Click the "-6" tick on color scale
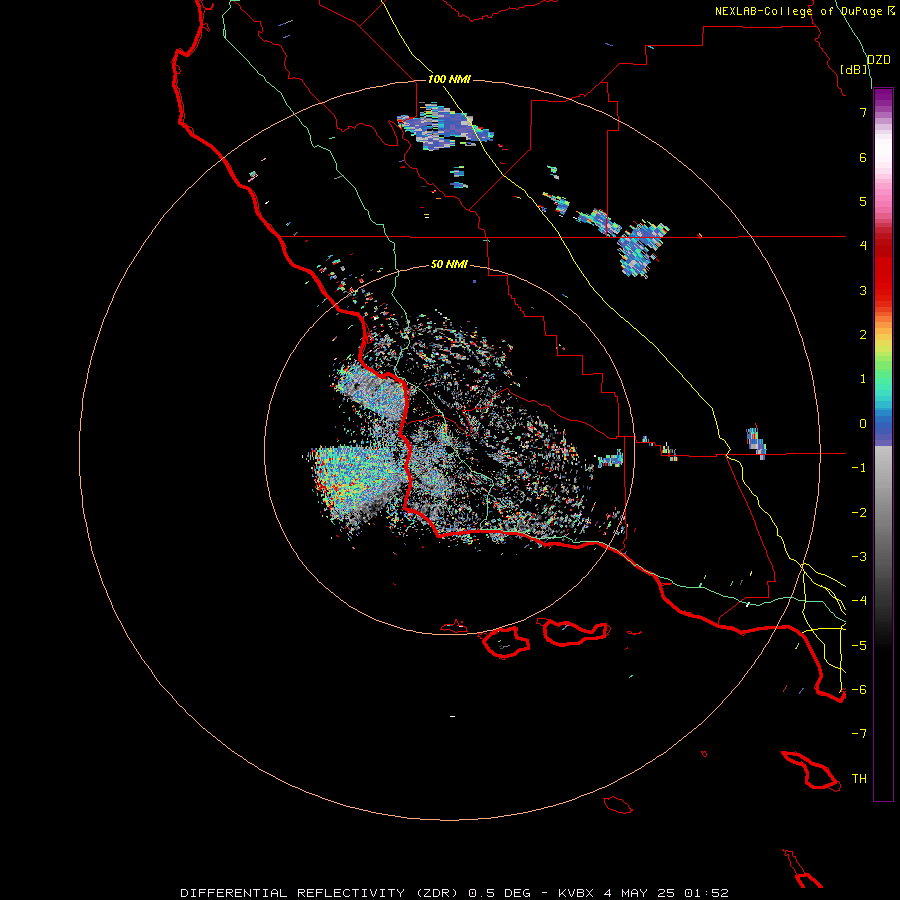900x900 pixels. pos(859,690)
